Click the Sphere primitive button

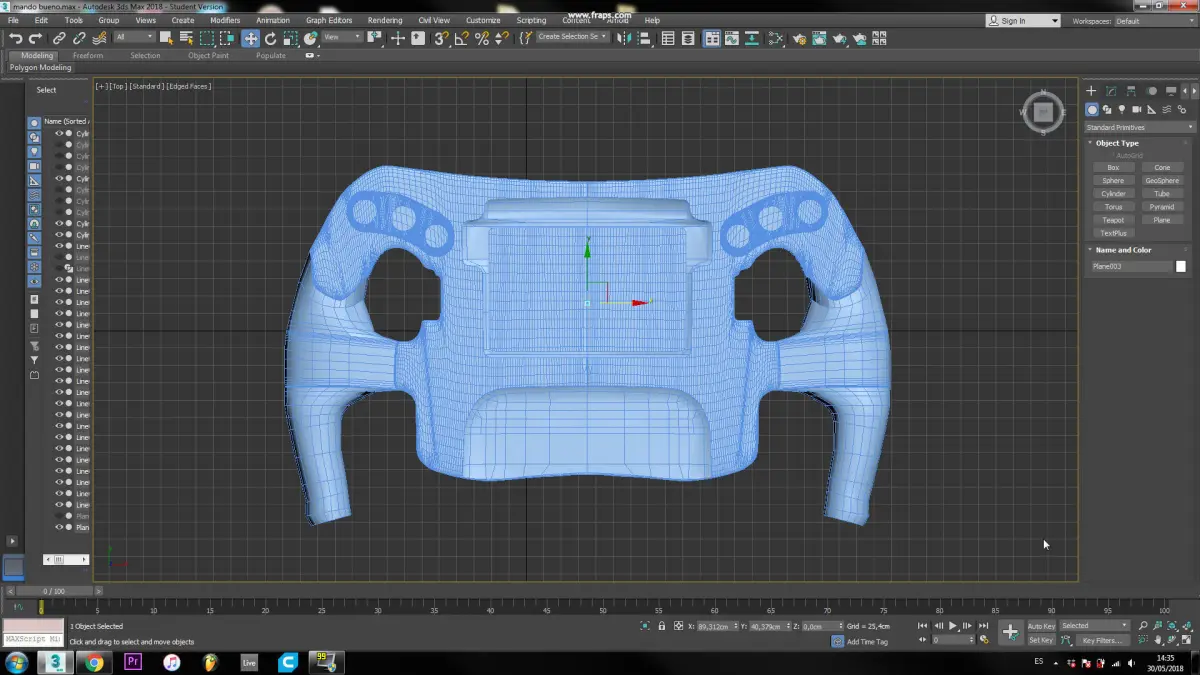1113,180
